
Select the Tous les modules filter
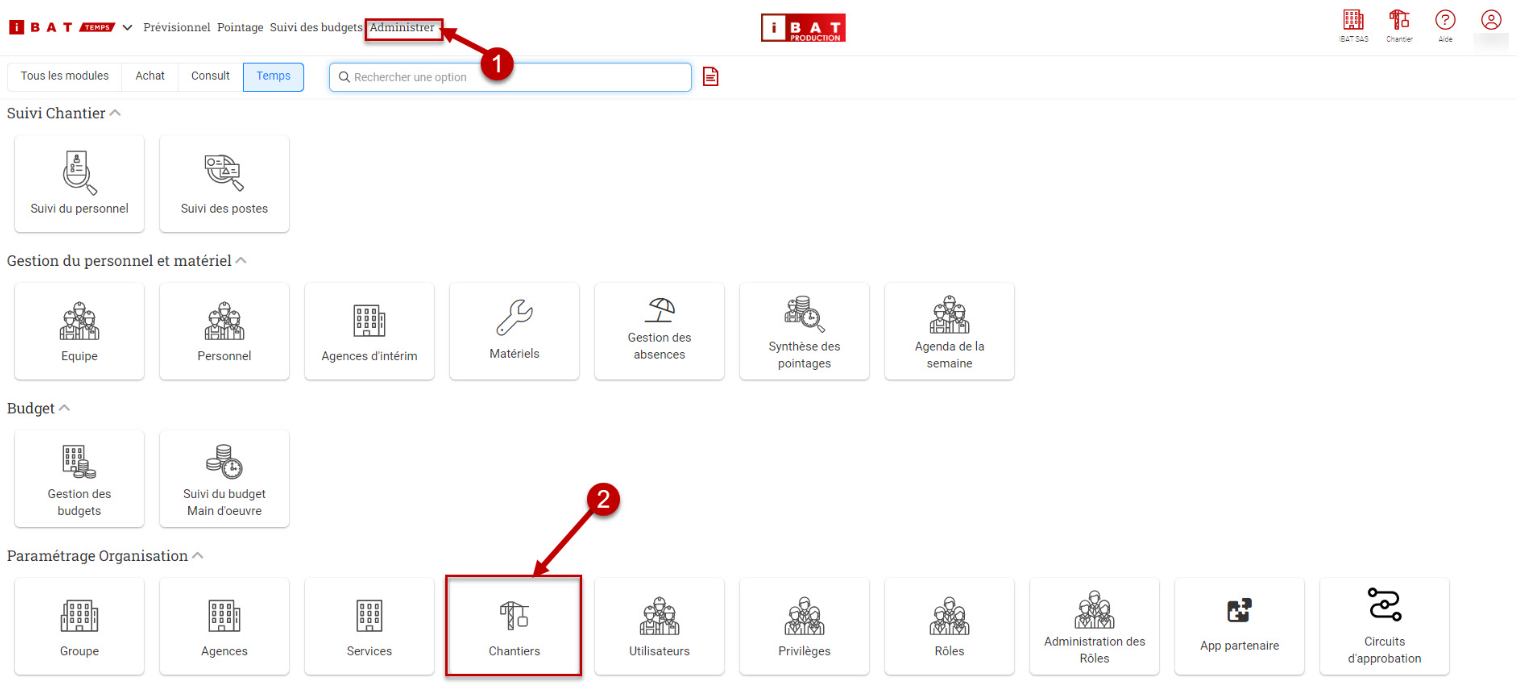click(65, 77)
